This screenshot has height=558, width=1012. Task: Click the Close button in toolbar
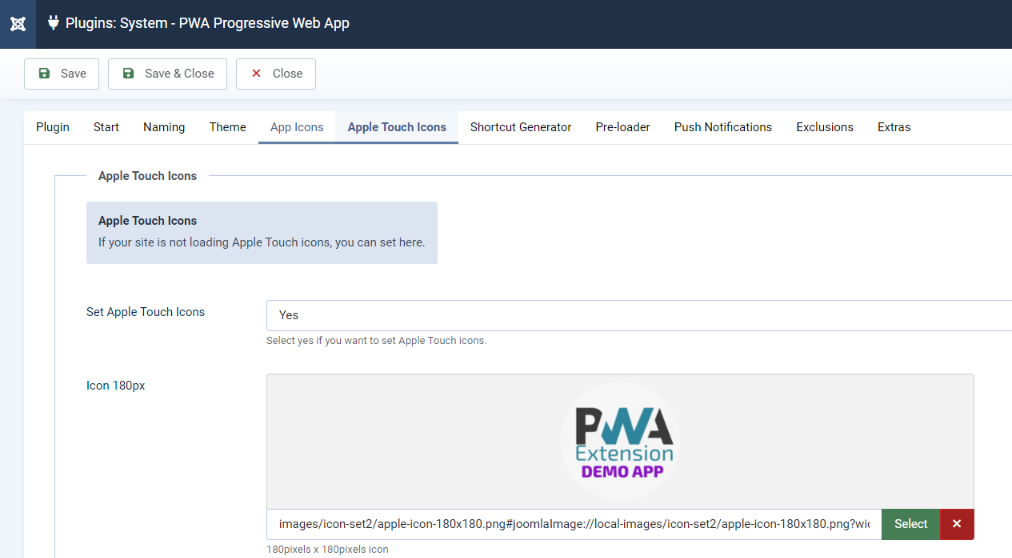276,74
